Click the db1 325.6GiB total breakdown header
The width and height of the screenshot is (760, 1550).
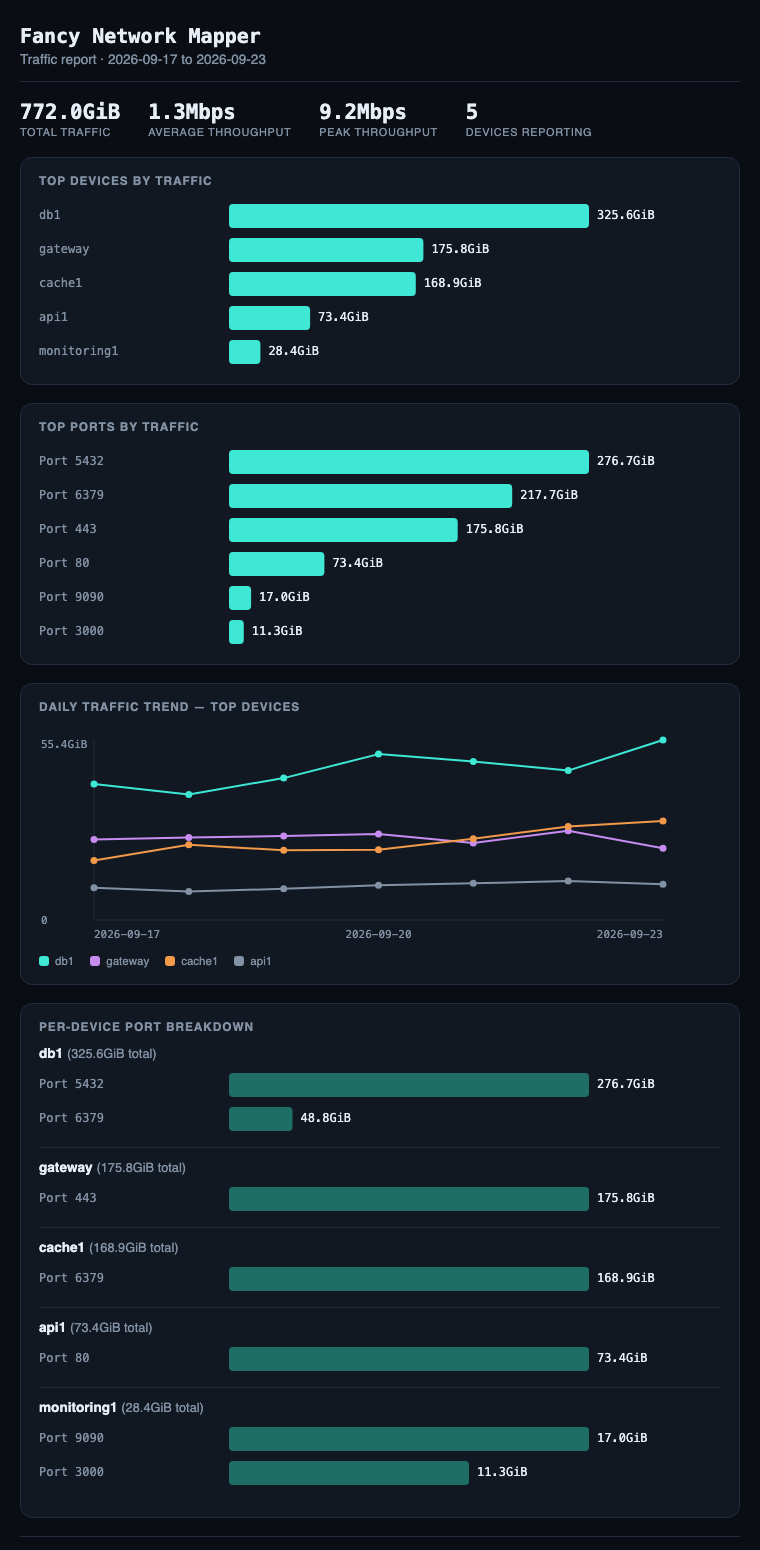pyautogui.click(x=98, y=1054)
